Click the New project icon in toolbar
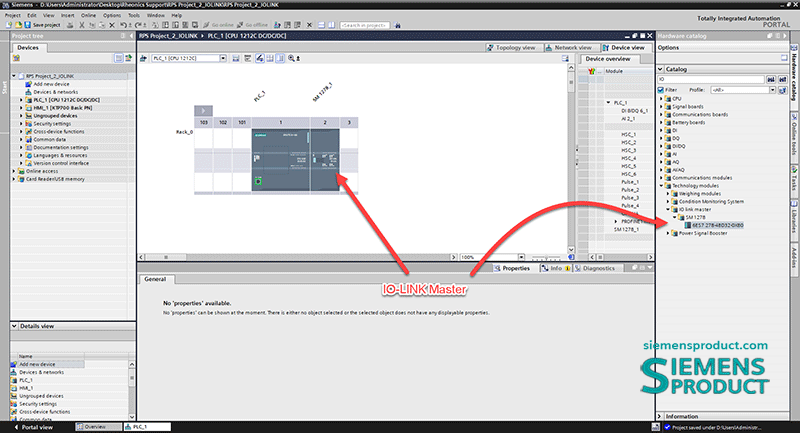Screen dimensions: 800x433 [9, 25]
